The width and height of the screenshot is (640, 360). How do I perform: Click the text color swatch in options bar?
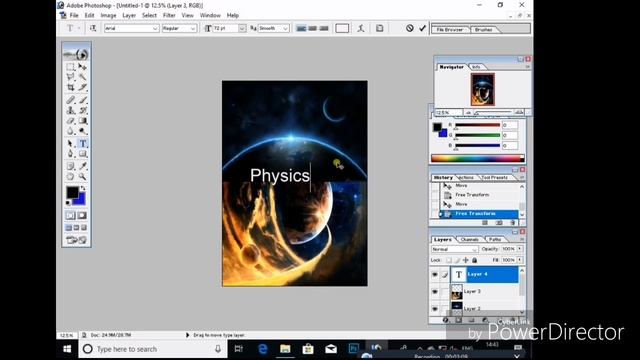coord(342,28)
